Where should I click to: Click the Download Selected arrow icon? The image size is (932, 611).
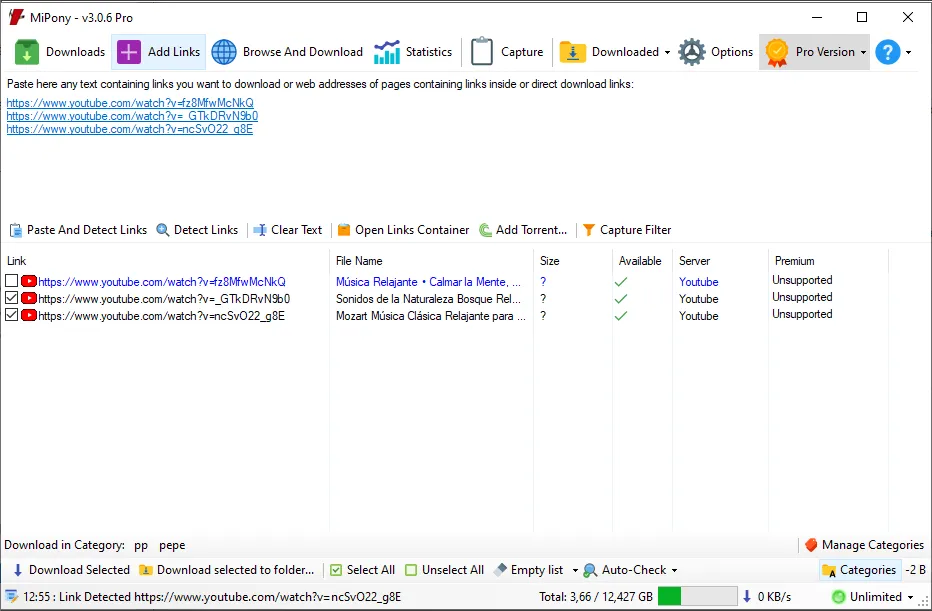[x=18, y=570]
